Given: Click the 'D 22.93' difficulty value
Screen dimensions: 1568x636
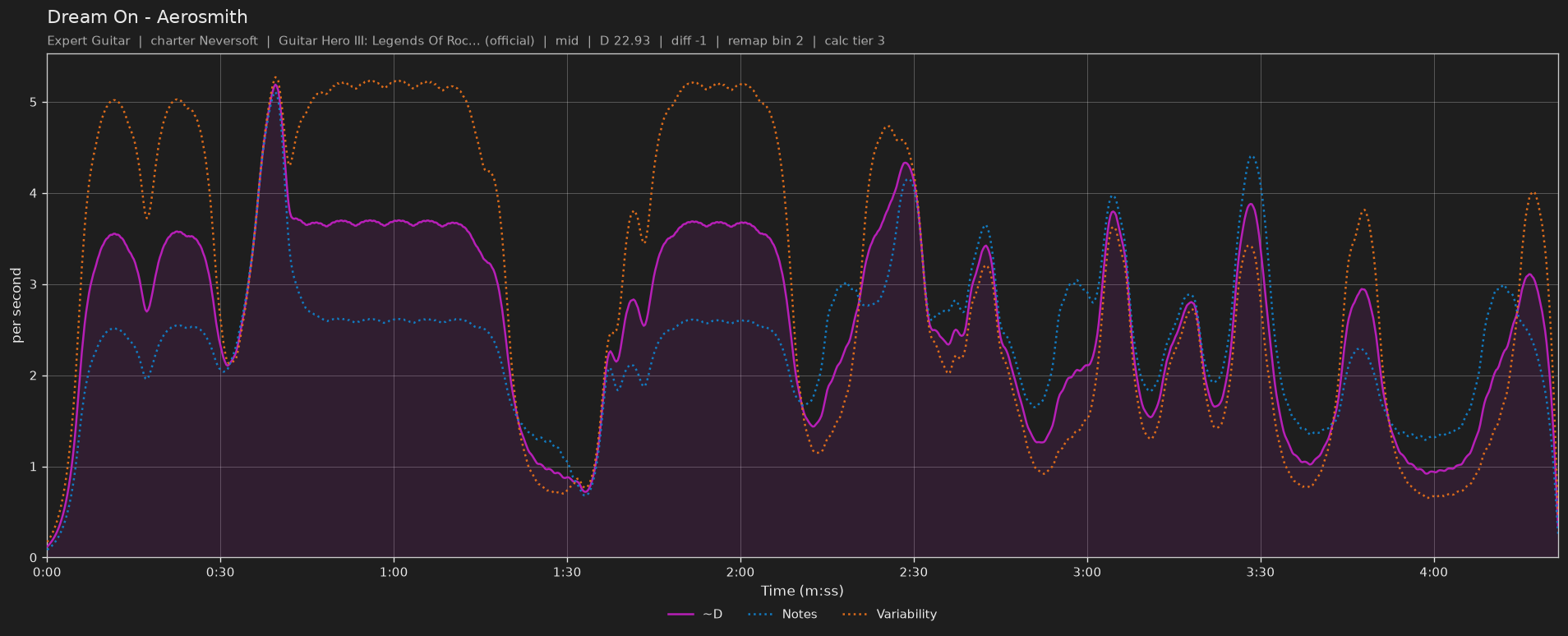Looking at the screenshot, I should tap(625, 41).
